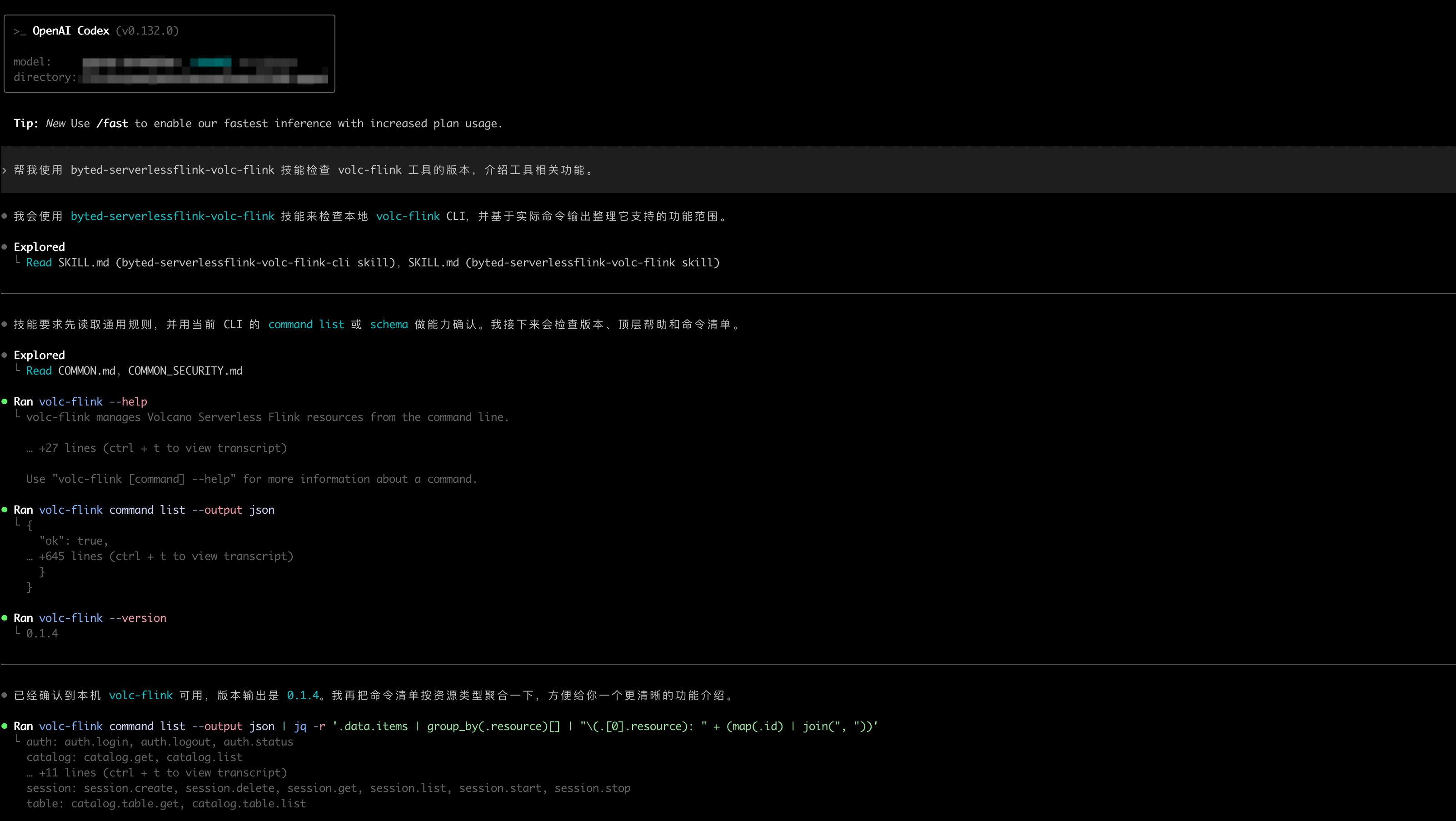Click the 'Use "volc-flink [command] --help"' output line
This screenshot has height=821, width=1456.
251,479
